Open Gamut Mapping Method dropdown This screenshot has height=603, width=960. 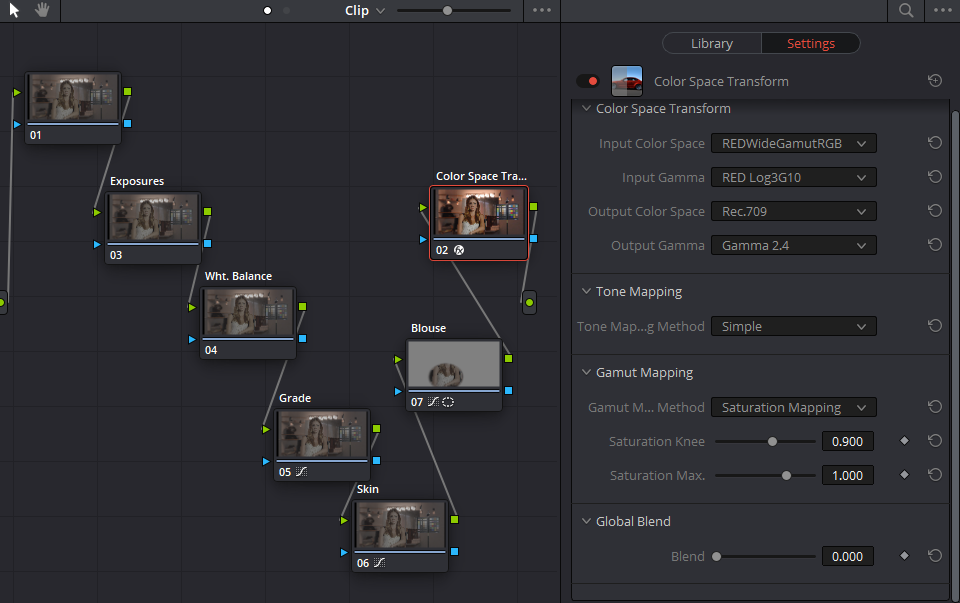pyautogui.click(x=793, y=407)
